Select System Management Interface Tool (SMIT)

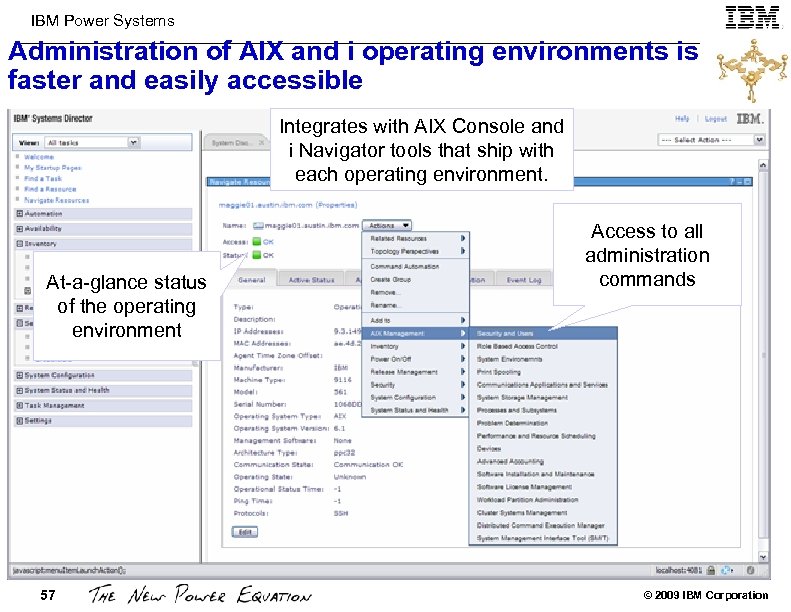tap(543, 538)
